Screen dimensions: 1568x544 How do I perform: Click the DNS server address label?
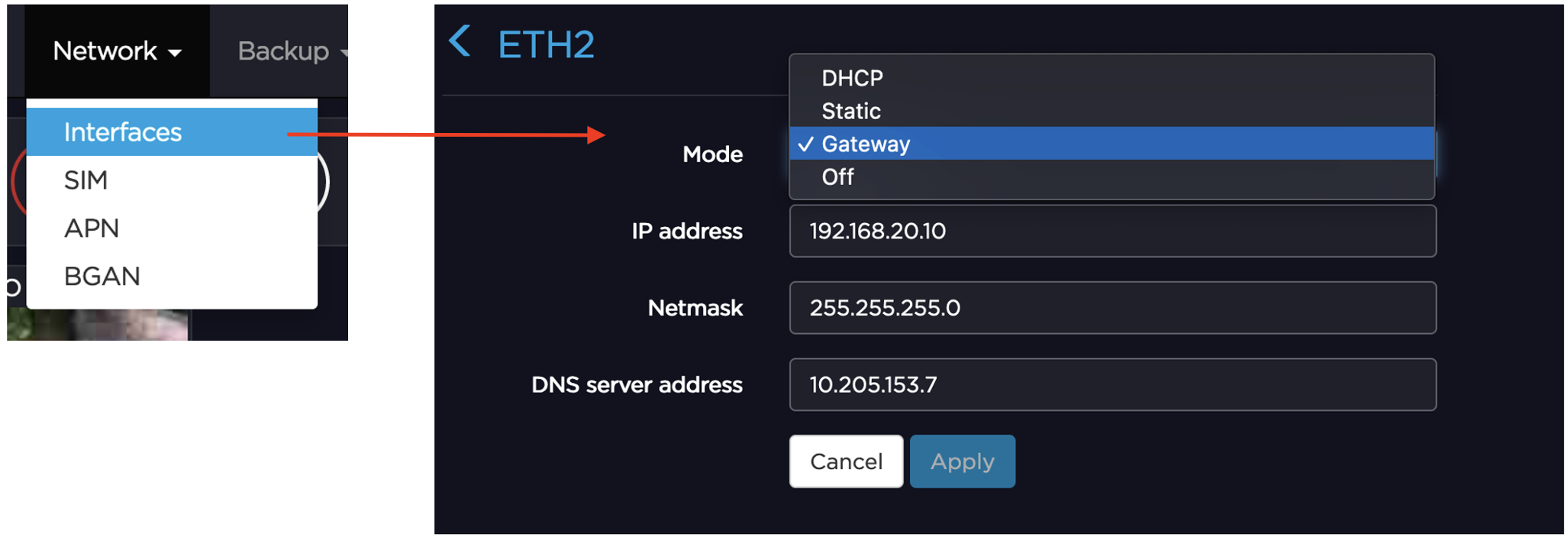click(637, 385)
